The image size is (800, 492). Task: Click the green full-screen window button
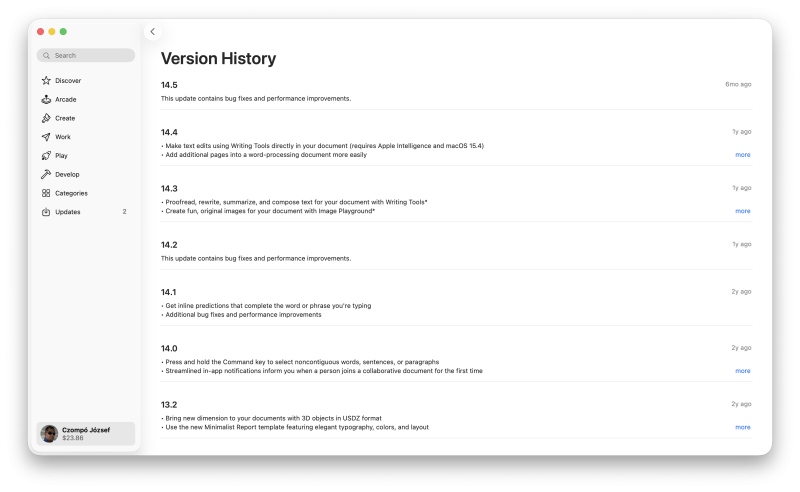[63, 32]
